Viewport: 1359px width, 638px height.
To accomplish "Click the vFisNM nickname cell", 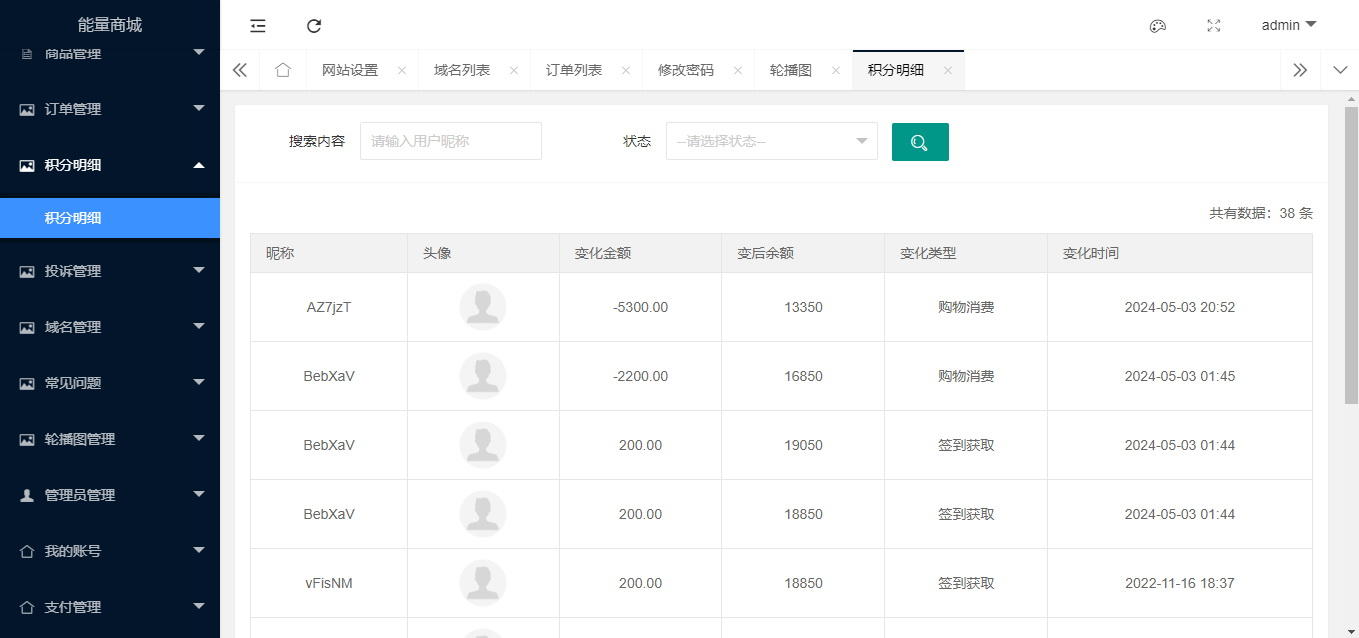I will tap(329, 583).
